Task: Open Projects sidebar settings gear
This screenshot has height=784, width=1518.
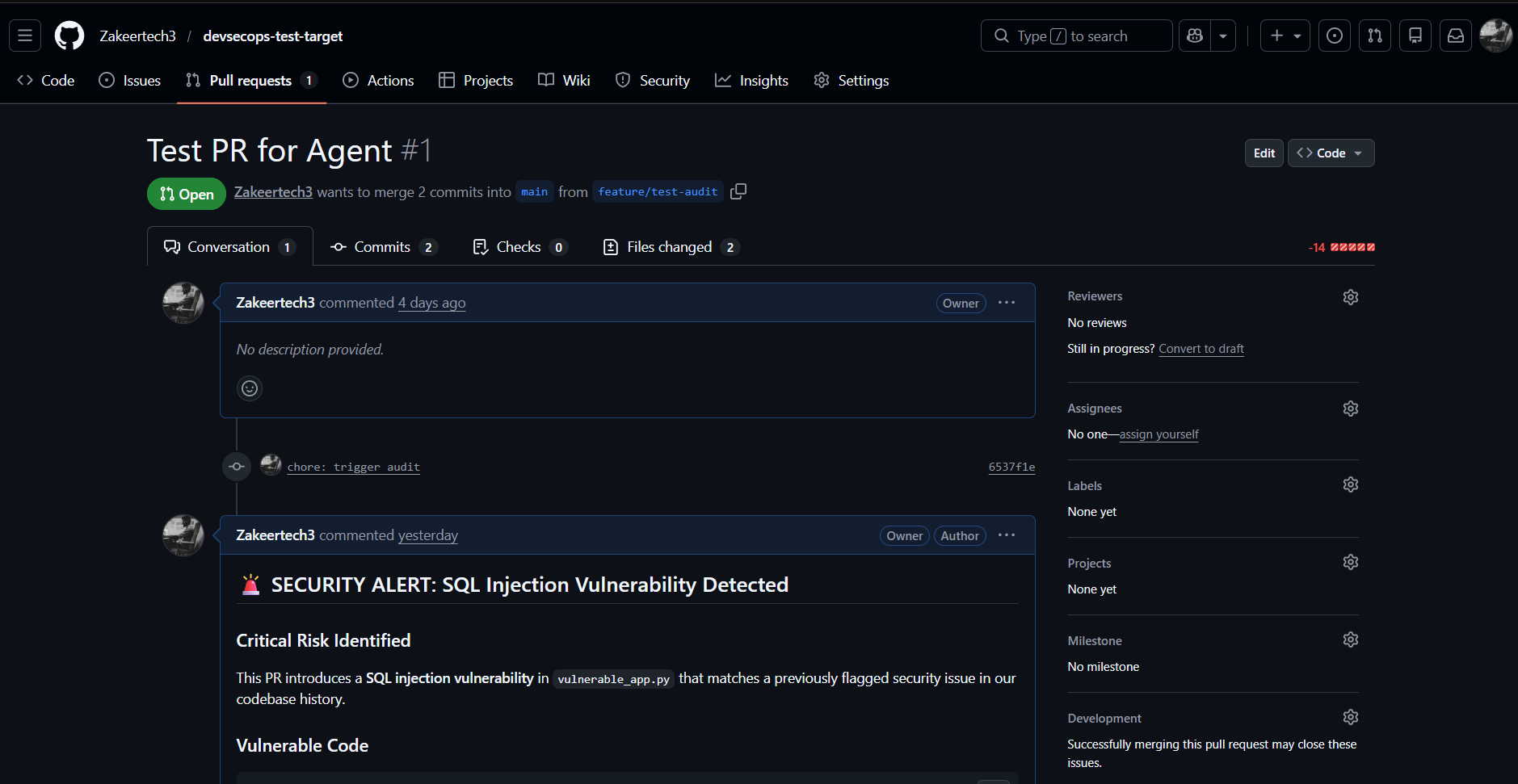Action: coord(1351,562)
